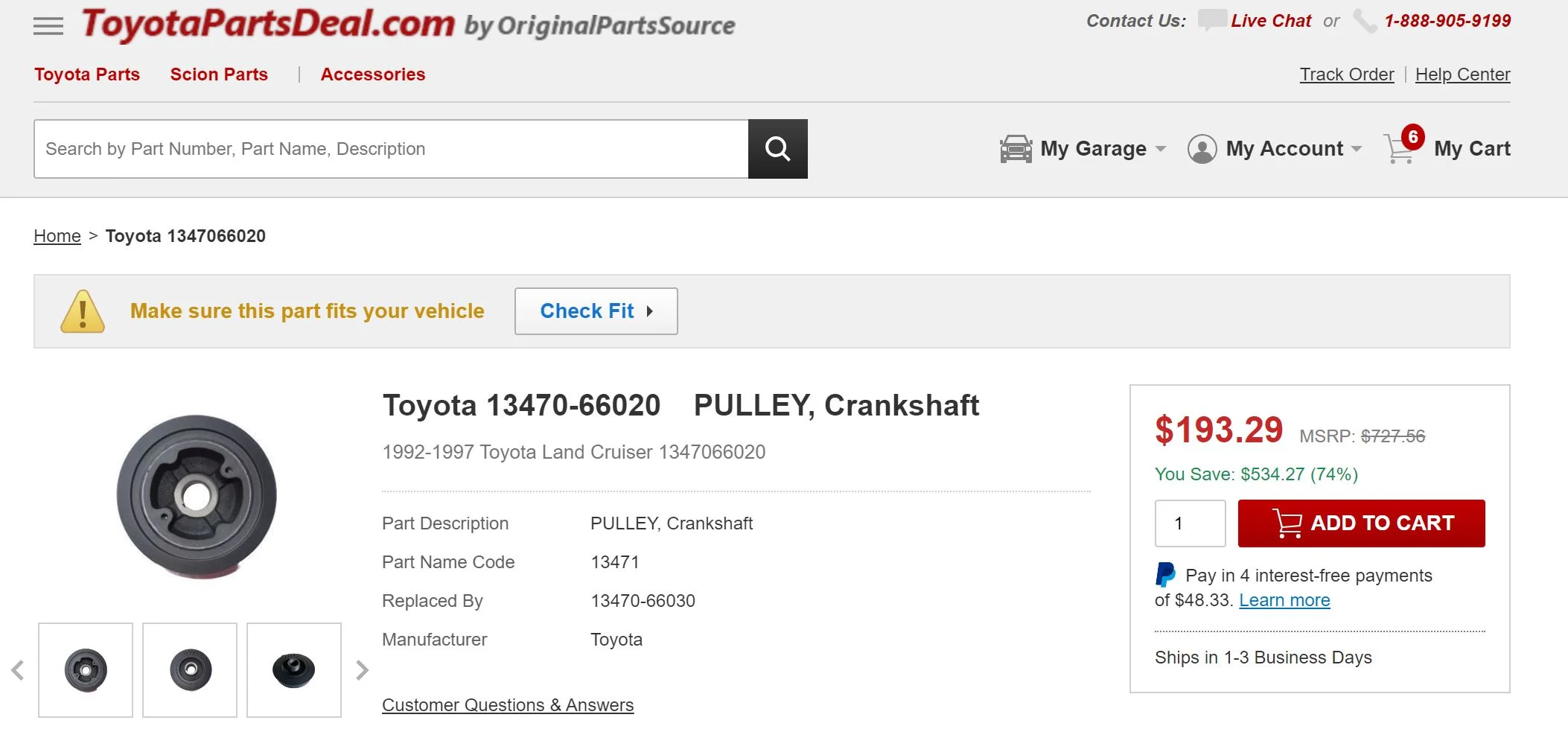Click the My Garage label
The height and width of the screenshot is (729, 1568).
(1093, 149)
